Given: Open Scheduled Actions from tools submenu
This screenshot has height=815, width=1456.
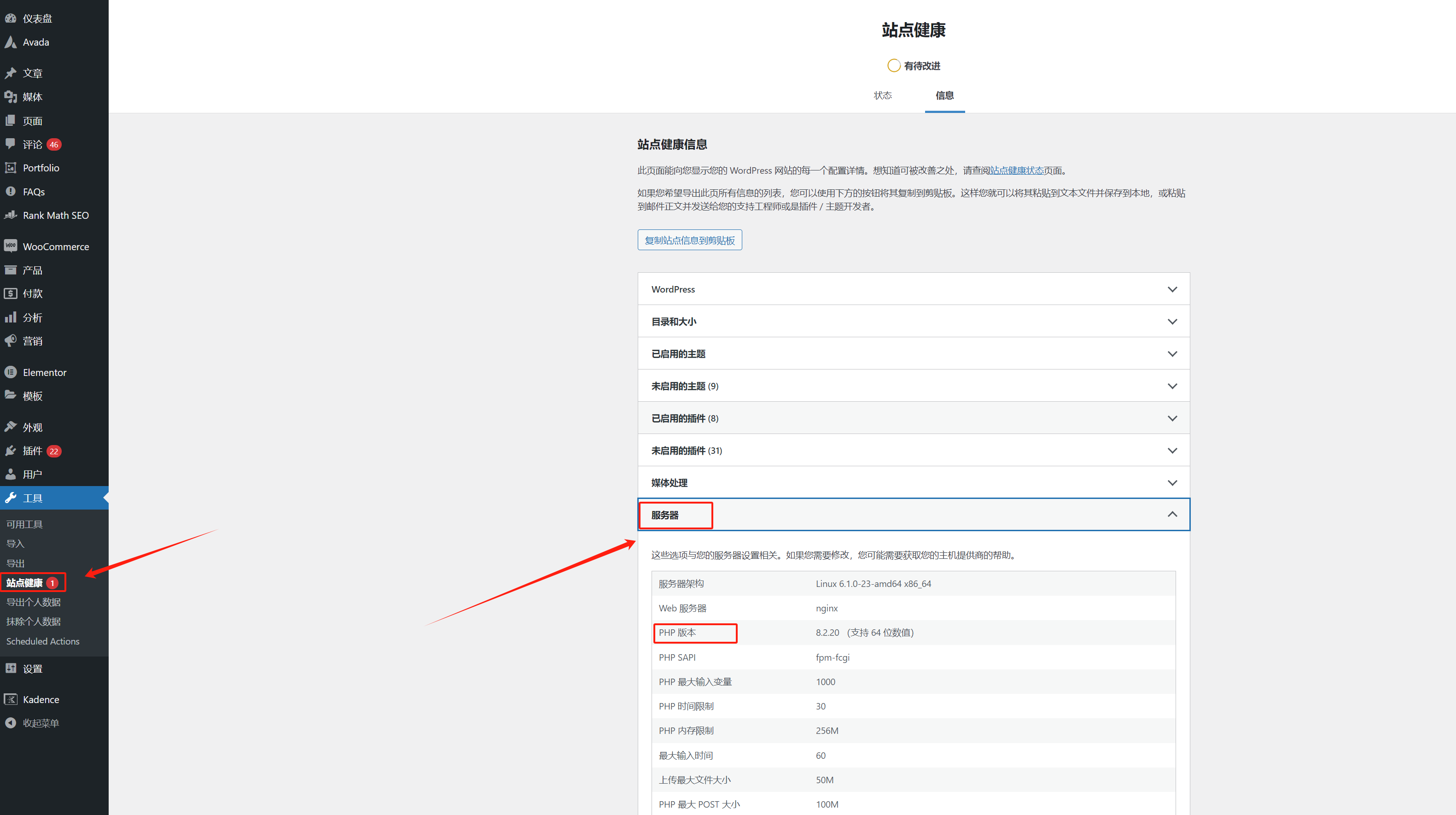Looking at the screenshot, I should click(x=42, y=641).
